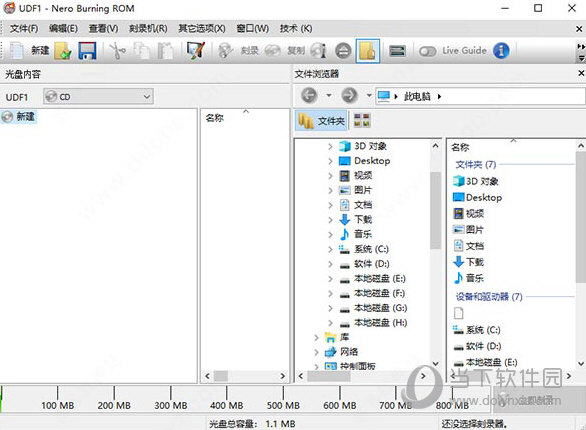This screenshot has height=430, width=586.
Task: Open the 窗口(W) menu
Action: click(x=253, y=28)
